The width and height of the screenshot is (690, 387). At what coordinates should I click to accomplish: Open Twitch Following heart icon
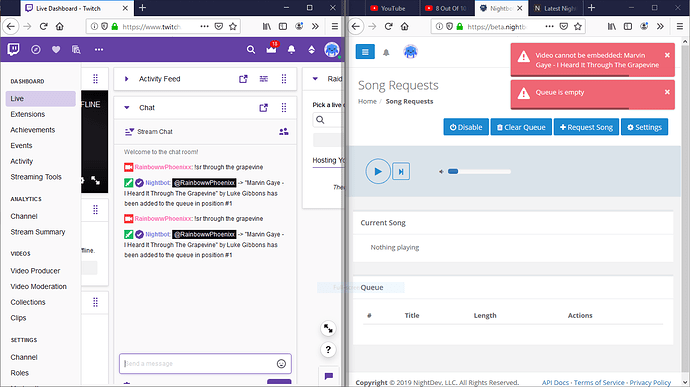[56, 50]
